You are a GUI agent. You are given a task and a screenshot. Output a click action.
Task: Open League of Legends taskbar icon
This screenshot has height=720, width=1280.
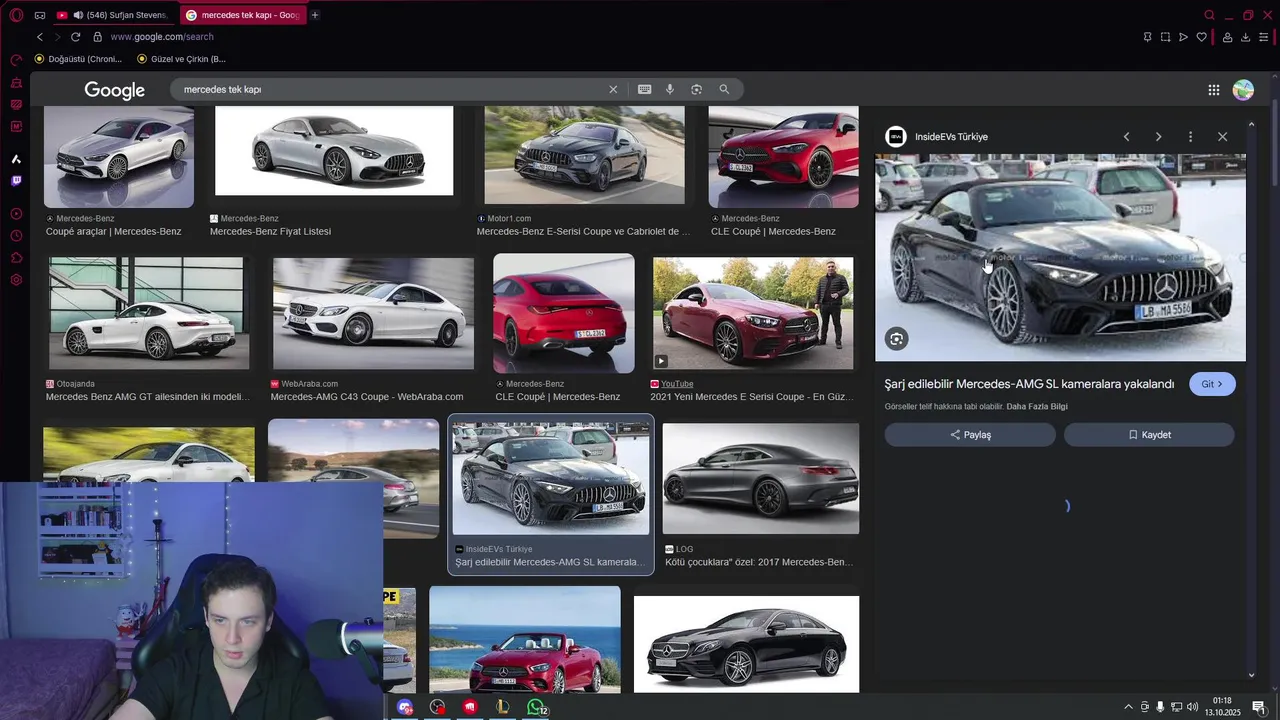[x=503, y=707]
